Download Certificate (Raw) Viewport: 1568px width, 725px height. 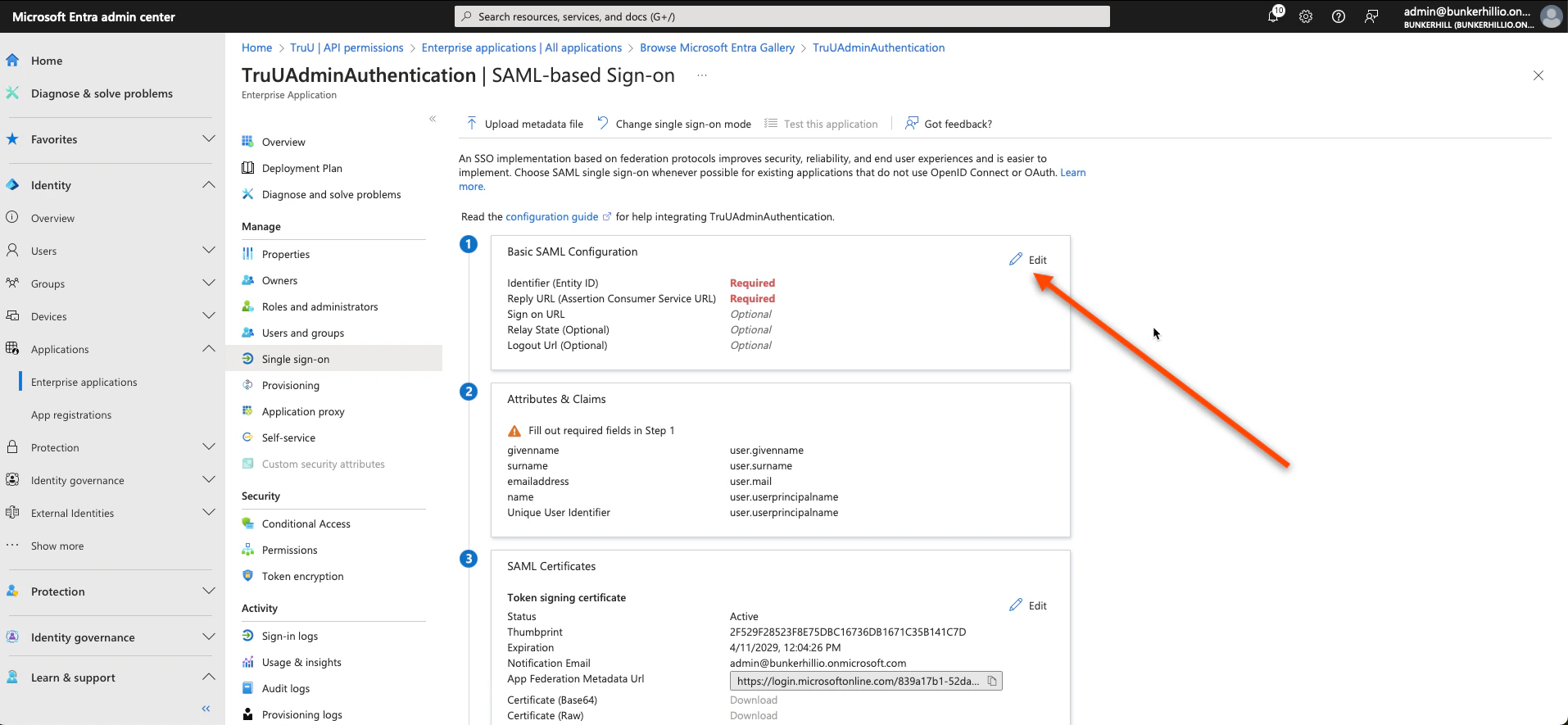754,715
